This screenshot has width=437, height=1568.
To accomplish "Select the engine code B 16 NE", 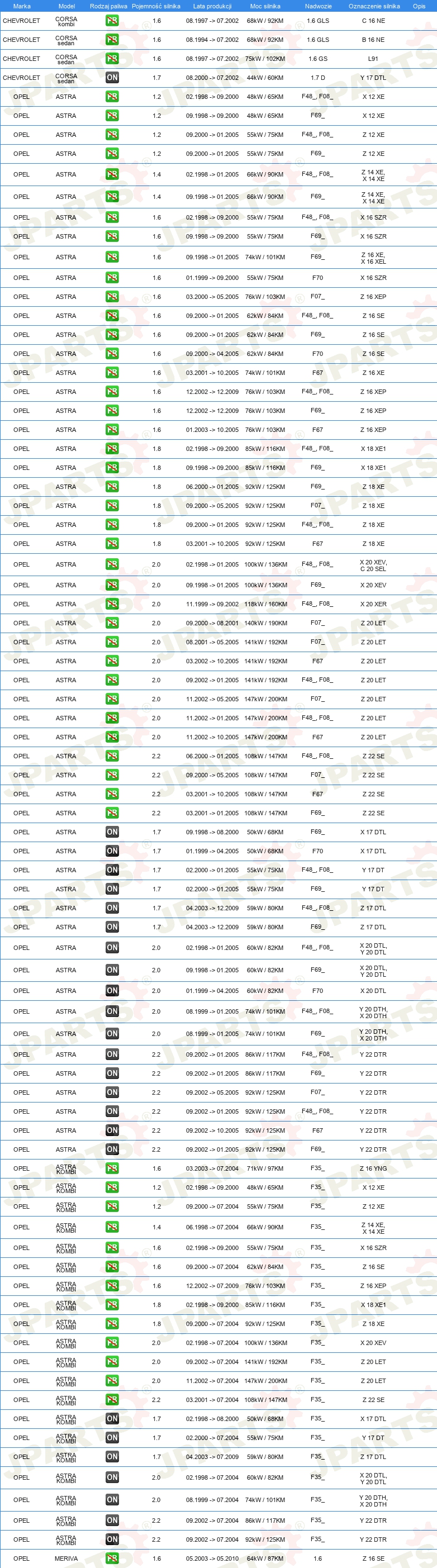I will pos(373,40).
